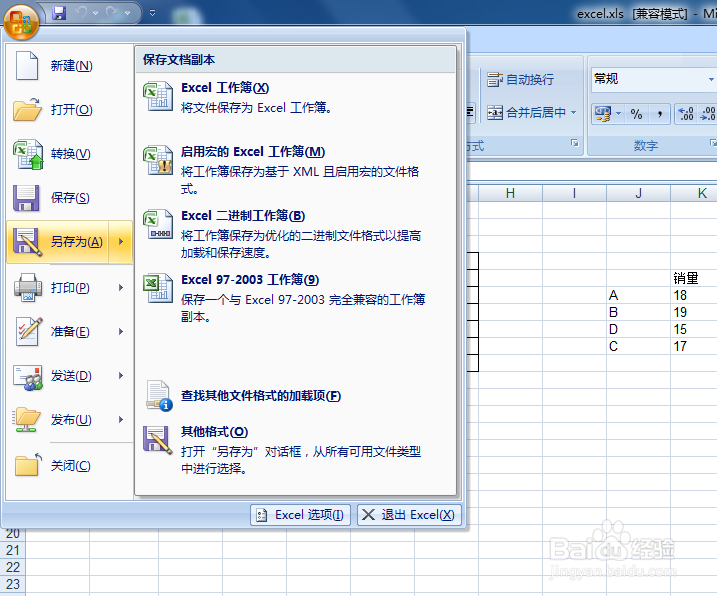Expand the 发布(U) submenu arrow
The height and width of the screenshot is (596, 717).
[x=121, y=419]
